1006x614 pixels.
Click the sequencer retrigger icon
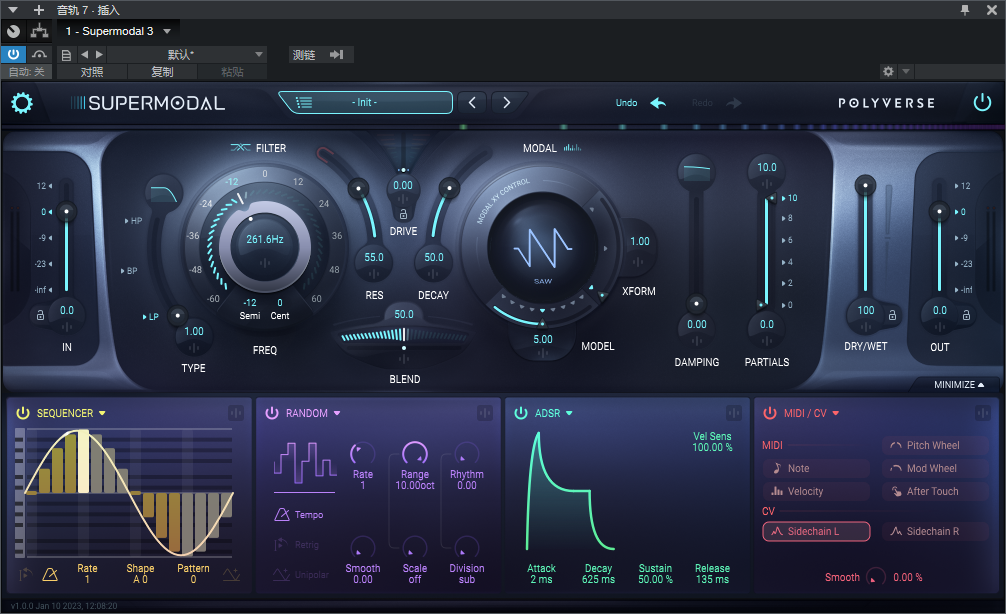pos(25,574)
